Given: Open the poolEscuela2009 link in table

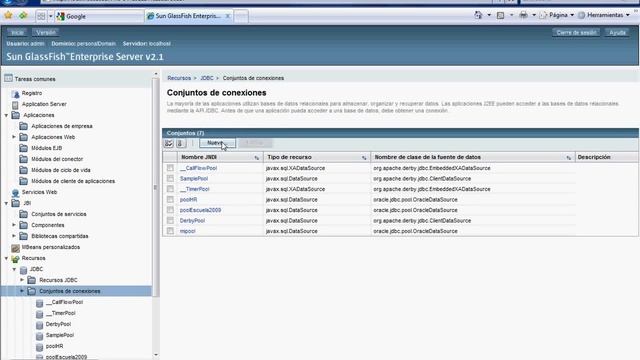Looking at the screenshot, I should 200,210.
